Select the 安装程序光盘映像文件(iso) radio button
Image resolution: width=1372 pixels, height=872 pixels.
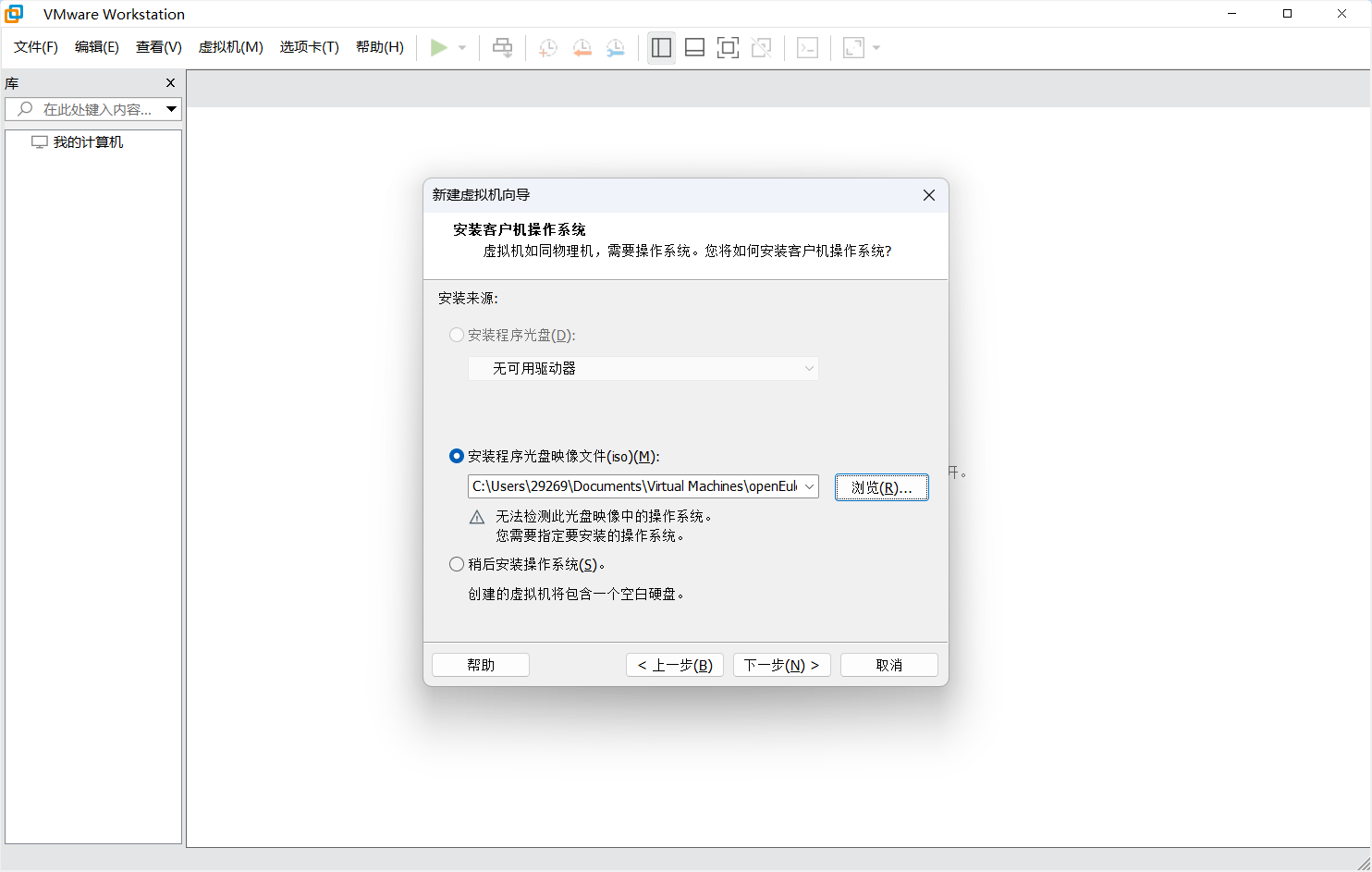click(457, 456)
